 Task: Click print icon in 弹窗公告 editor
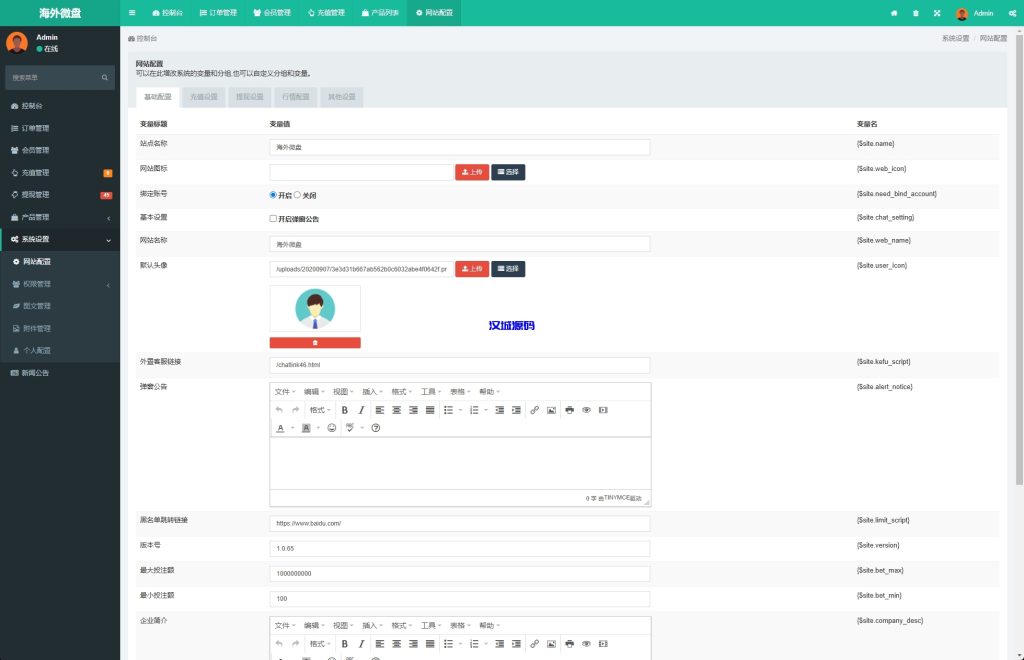[x=569, y=410]
